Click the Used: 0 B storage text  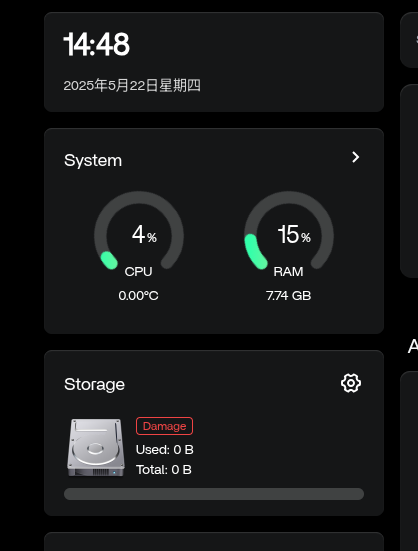click(x=165, y=449)
